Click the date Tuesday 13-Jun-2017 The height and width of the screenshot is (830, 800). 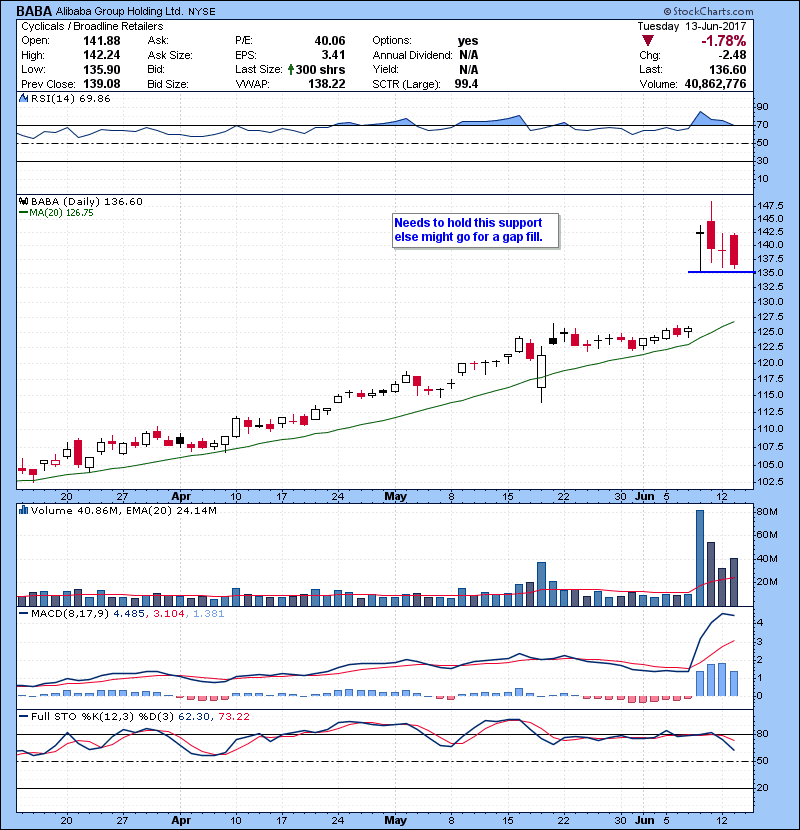tap(691, 26)
